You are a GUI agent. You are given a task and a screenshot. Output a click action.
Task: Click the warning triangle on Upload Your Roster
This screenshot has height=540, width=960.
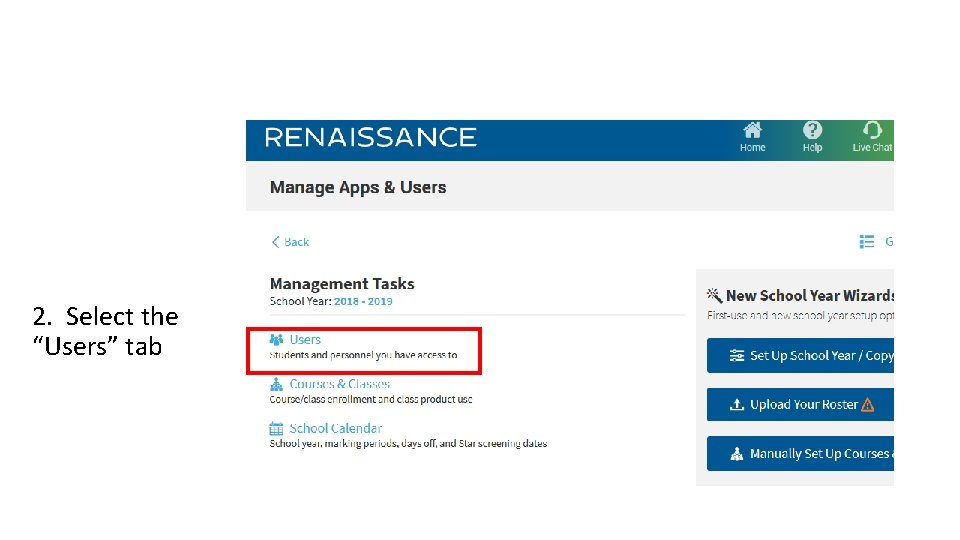[x=867, y=405]
